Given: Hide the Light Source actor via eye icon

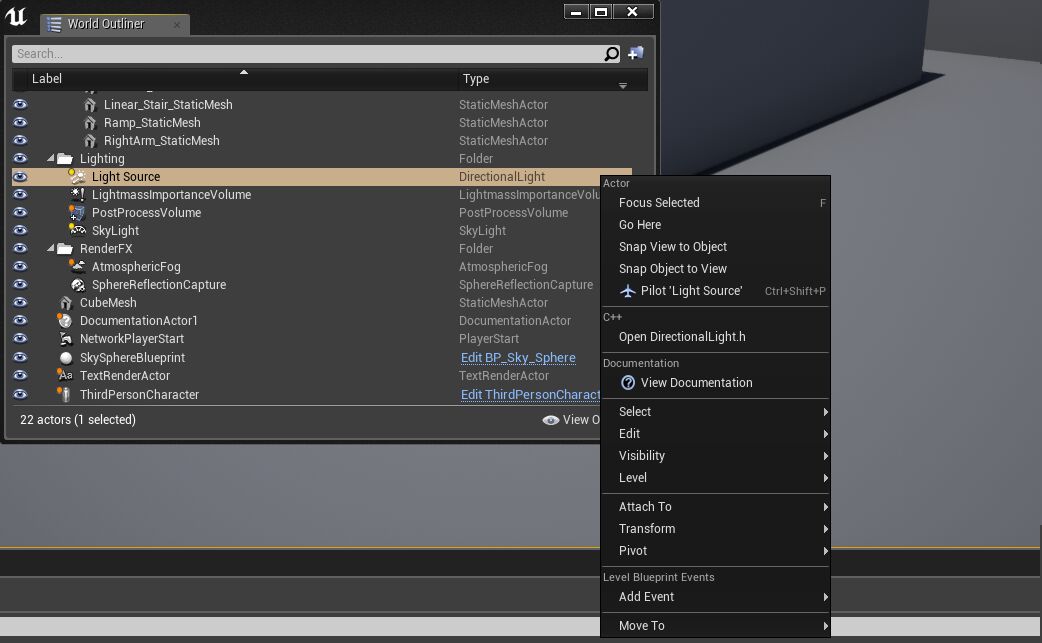Looking at the screenshot, I should [x=20, y=177].
